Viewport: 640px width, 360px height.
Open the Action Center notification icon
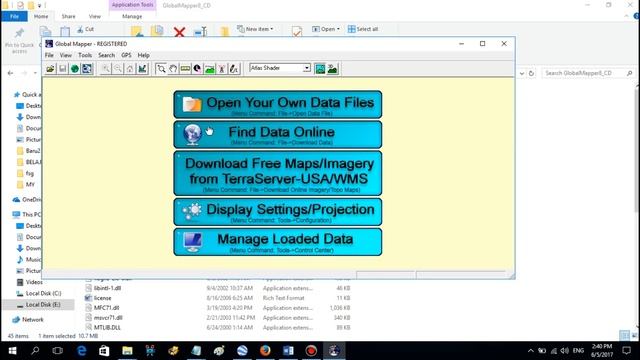pos(627,351)
